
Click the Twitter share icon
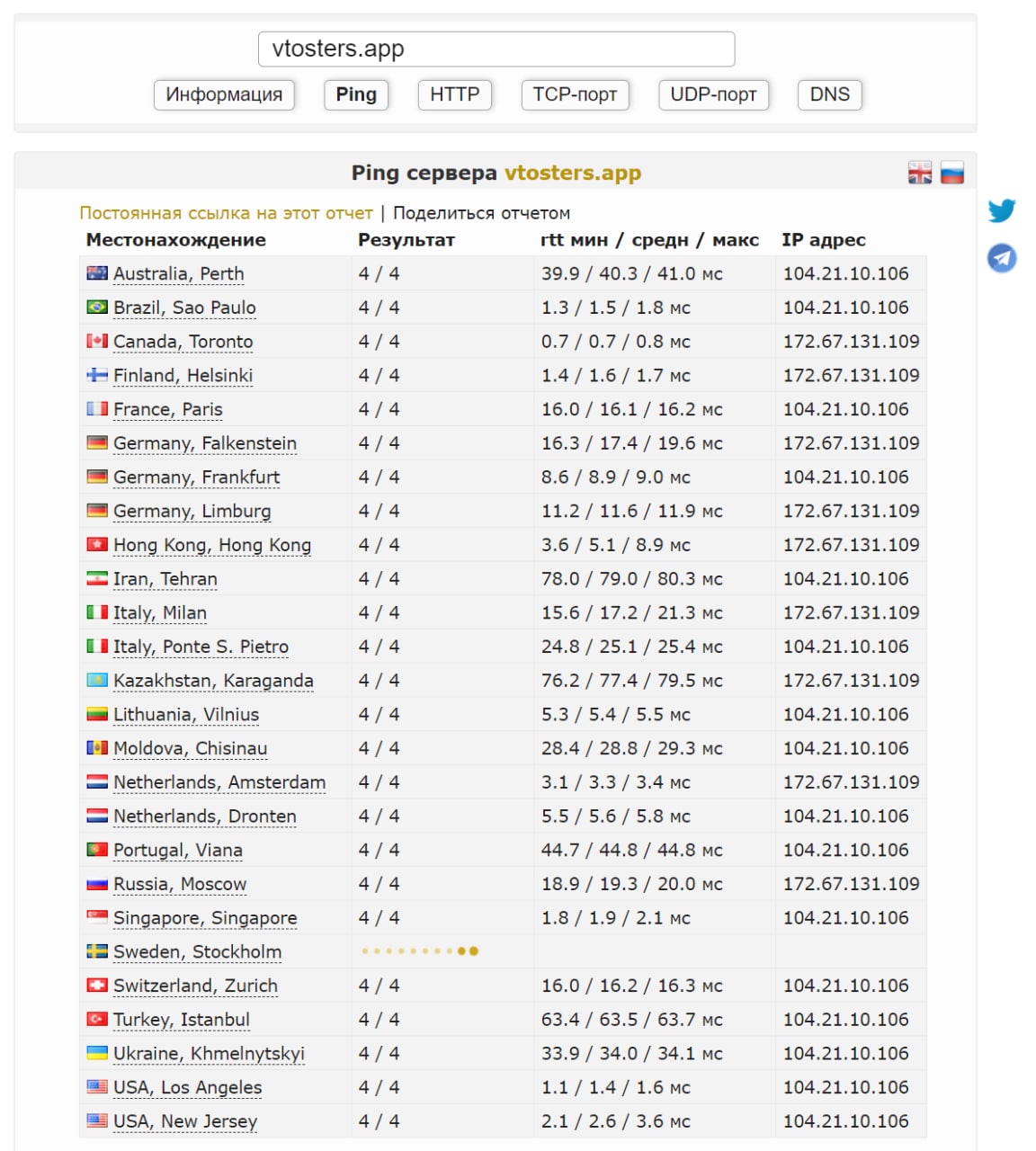(1001, 210)
